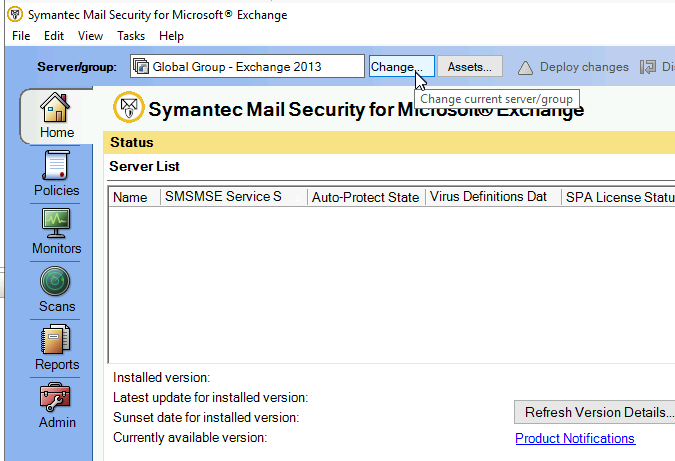Image resolution: width=675 pixels, height=461 pixels.
Task: Click the mail shield logo in header
Action: (x=129, y=107)
